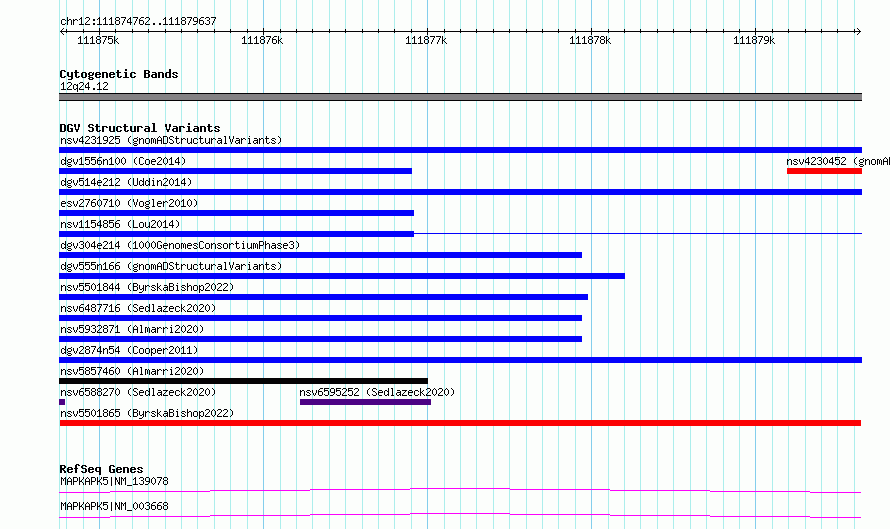Select the 12q24.12 band label
This screenshot has width=890, height=529.
[84, 86]
